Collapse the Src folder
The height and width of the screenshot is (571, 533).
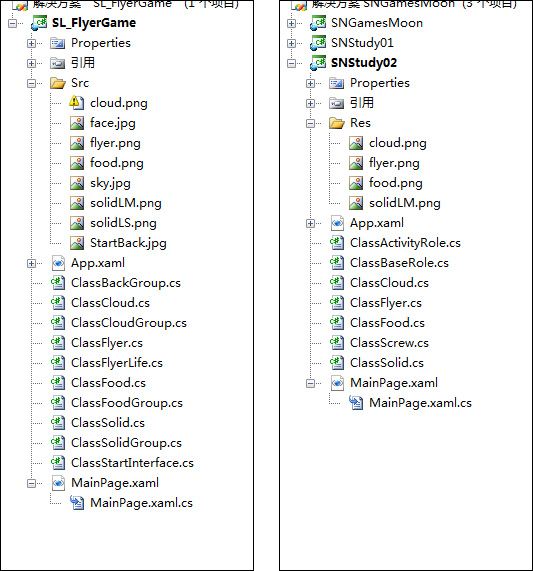(x=32, y=84)
